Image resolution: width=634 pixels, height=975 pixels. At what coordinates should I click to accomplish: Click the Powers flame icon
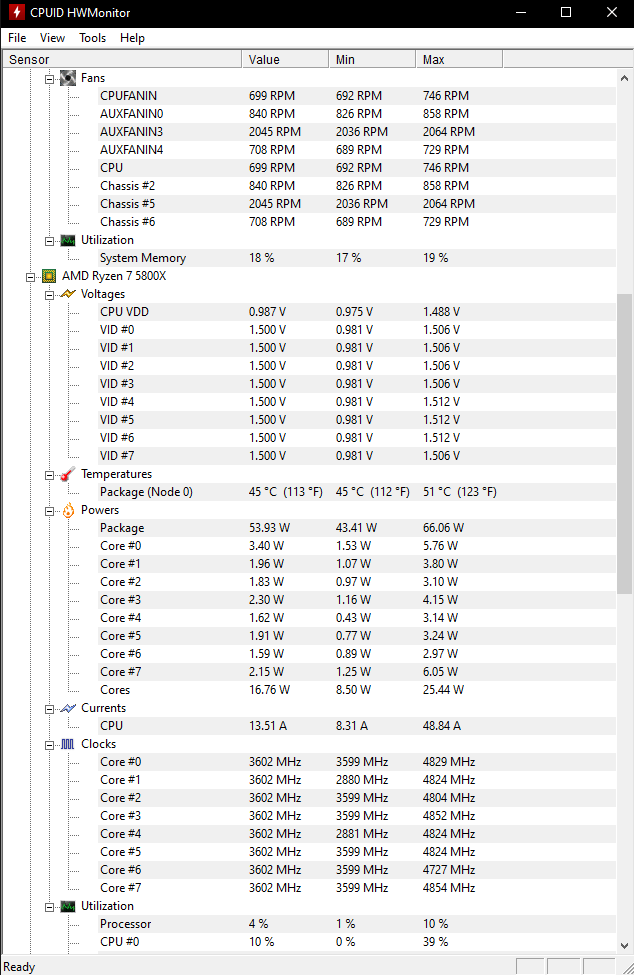pos(68,511)
